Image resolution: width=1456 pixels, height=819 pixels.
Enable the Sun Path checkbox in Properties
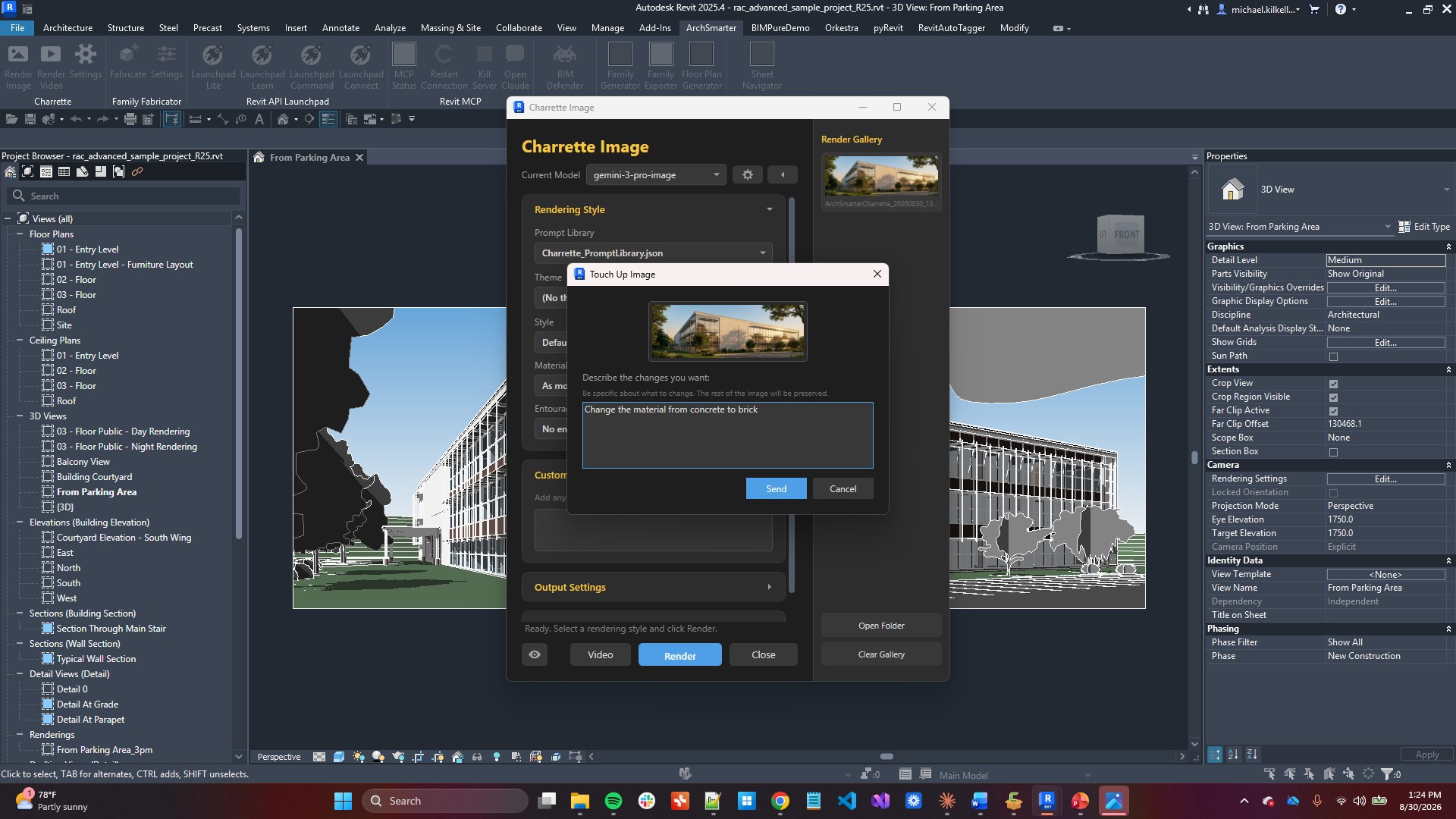(x=1333, y=356)
